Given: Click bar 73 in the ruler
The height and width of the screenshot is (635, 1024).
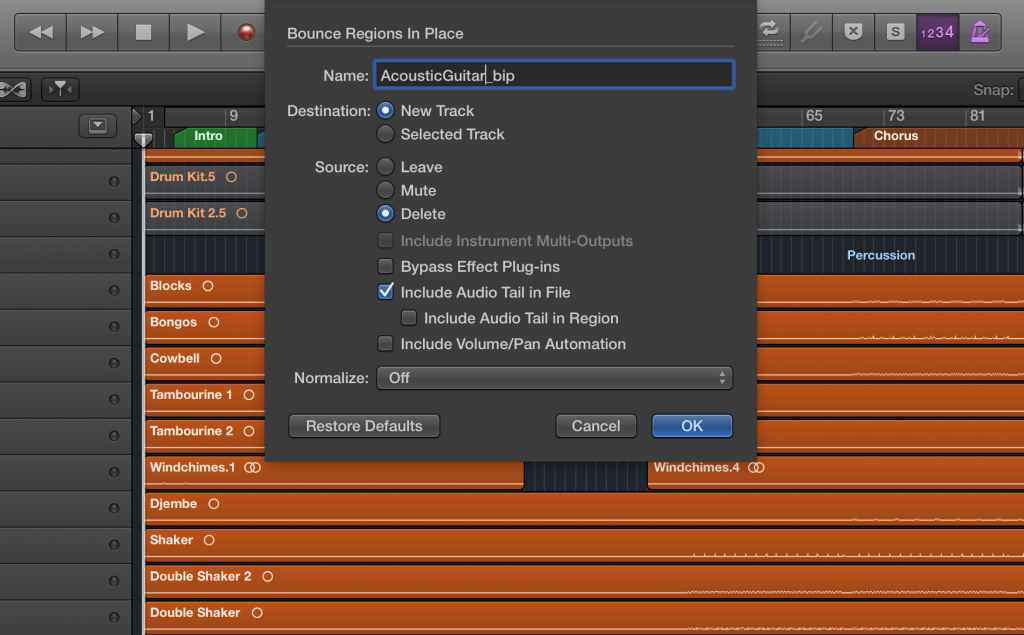Looking at the screenshot, I should [896, 116].
